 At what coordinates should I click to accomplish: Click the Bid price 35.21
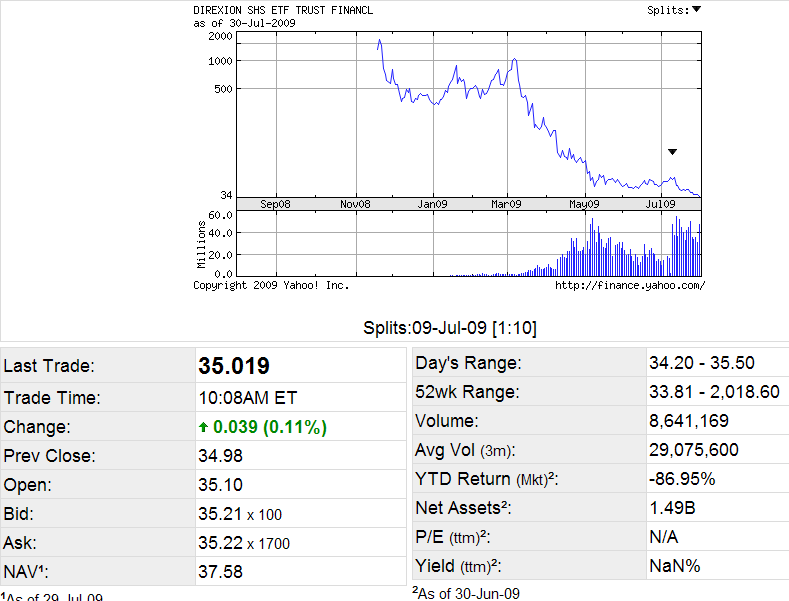coord(220,514)
